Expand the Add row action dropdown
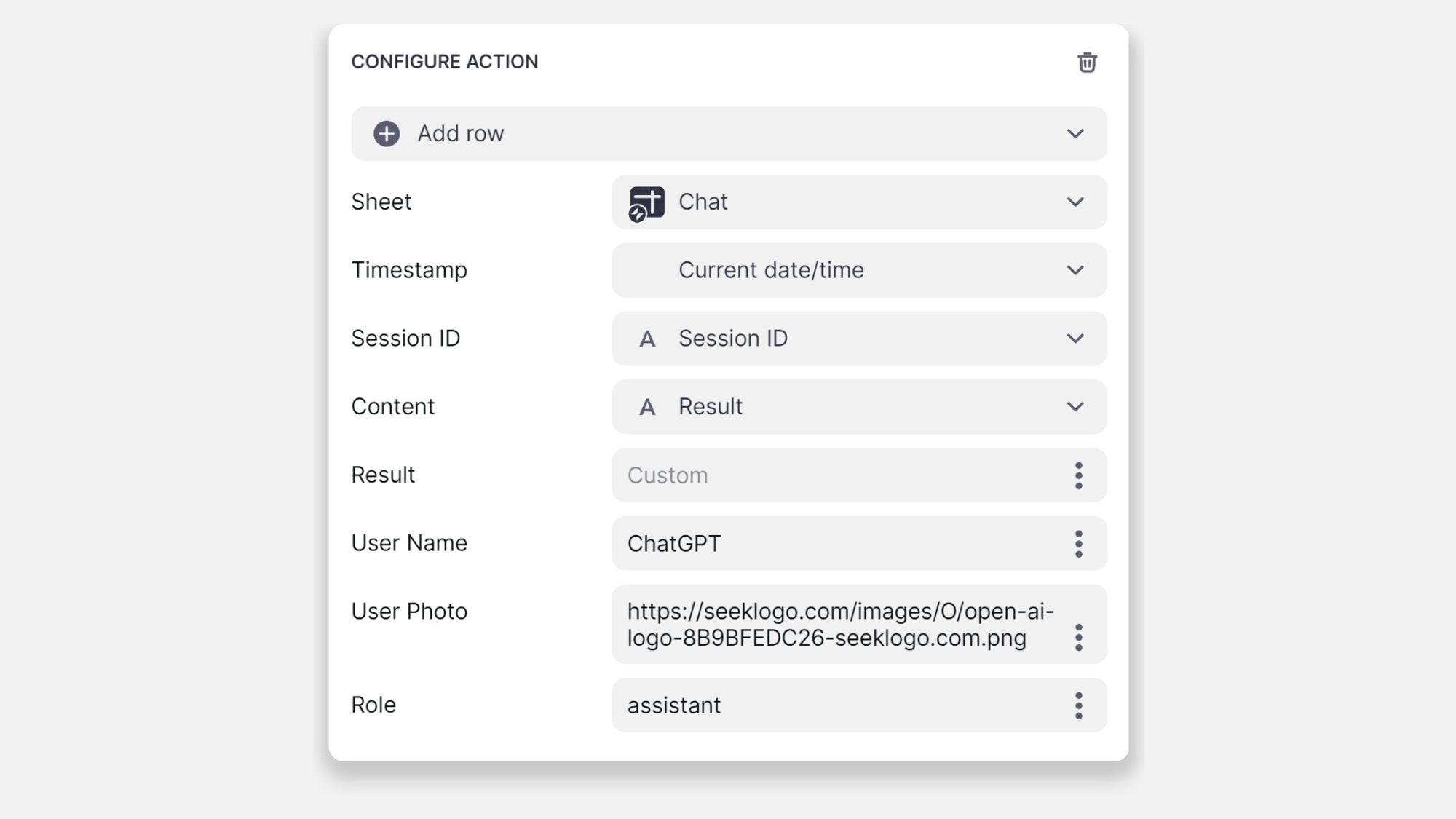 pyautogui.click(x=1075, y=134)
